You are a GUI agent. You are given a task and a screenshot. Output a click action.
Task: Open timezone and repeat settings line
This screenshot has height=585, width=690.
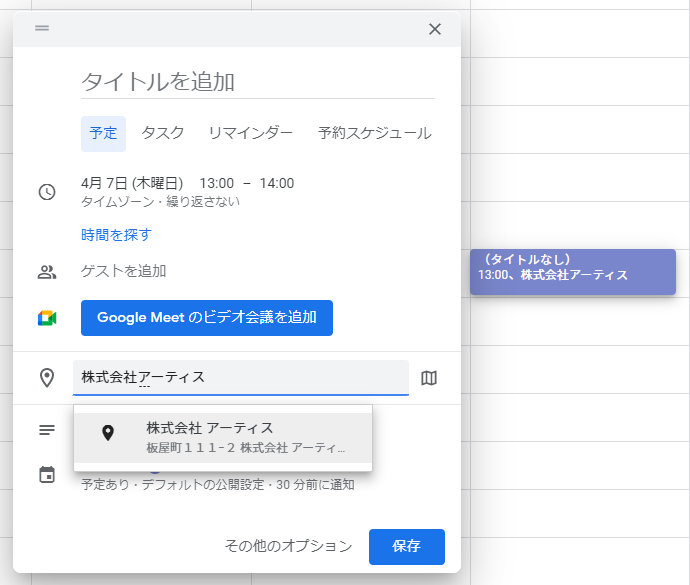[x=160, y=202]
